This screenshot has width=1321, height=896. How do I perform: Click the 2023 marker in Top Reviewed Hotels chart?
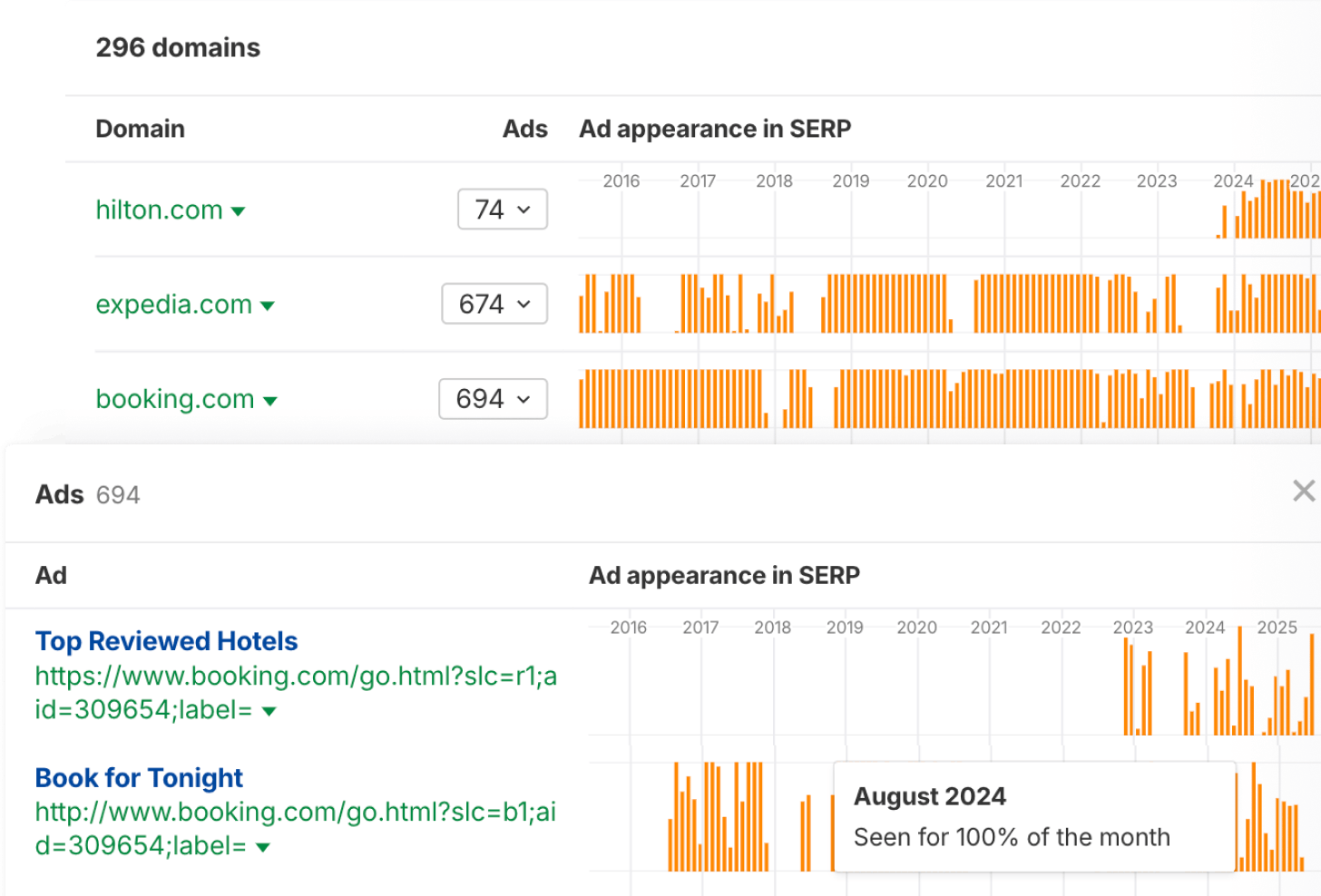click(1132, 628)
